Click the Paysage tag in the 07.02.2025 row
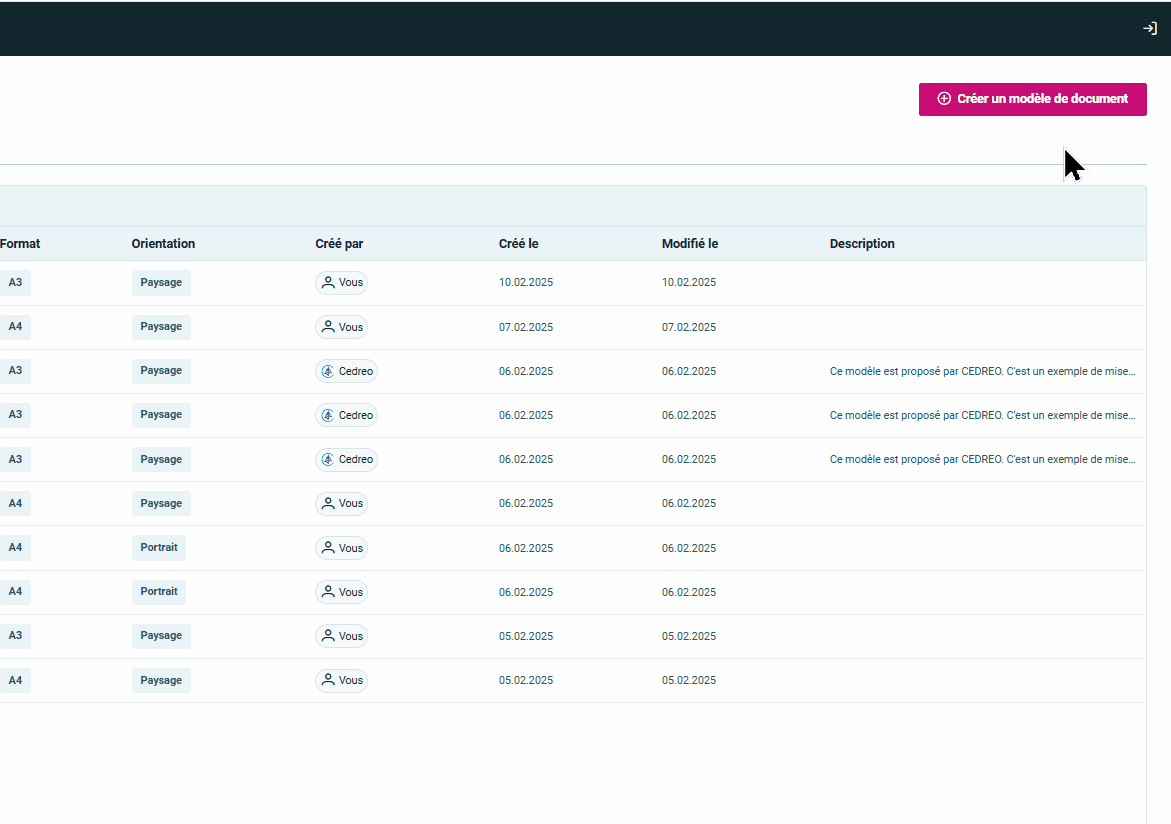 point(161,326)
